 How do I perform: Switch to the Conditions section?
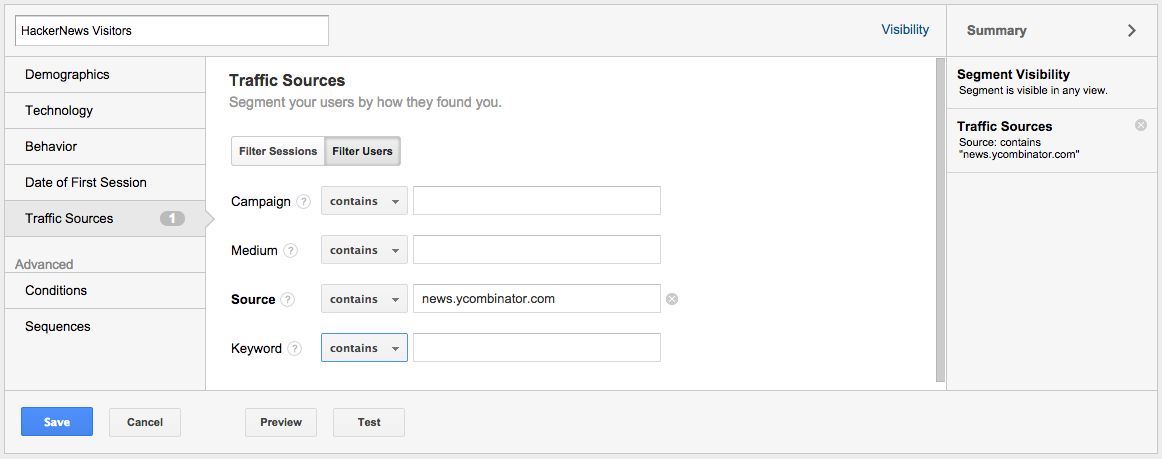(x=104, y=291)
